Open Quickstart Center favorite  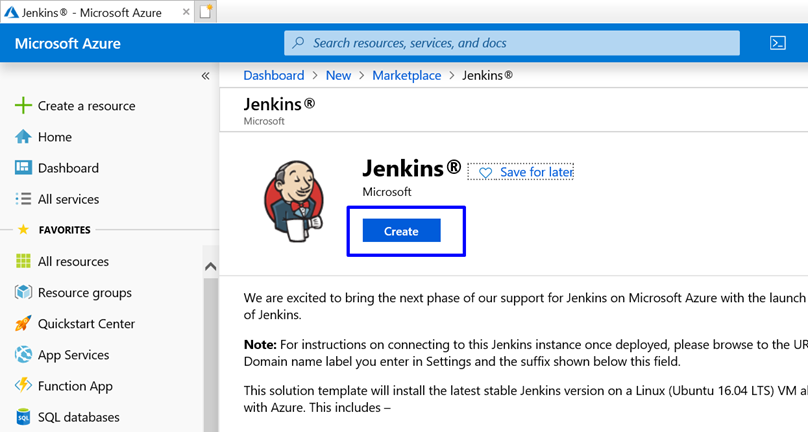tap(86, 324)
